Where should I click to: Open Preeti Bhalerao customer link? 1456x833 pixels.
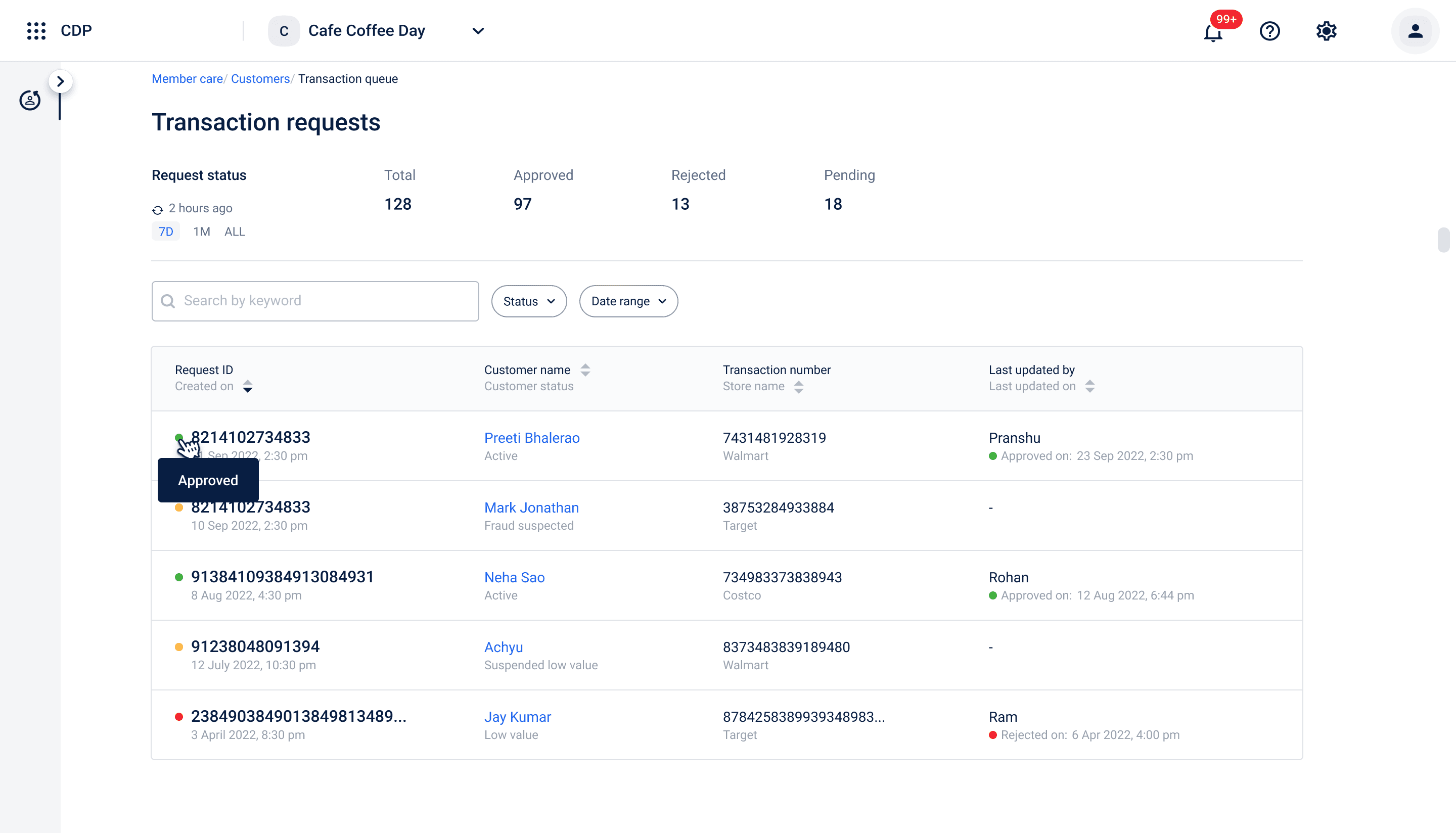(531, 438)
